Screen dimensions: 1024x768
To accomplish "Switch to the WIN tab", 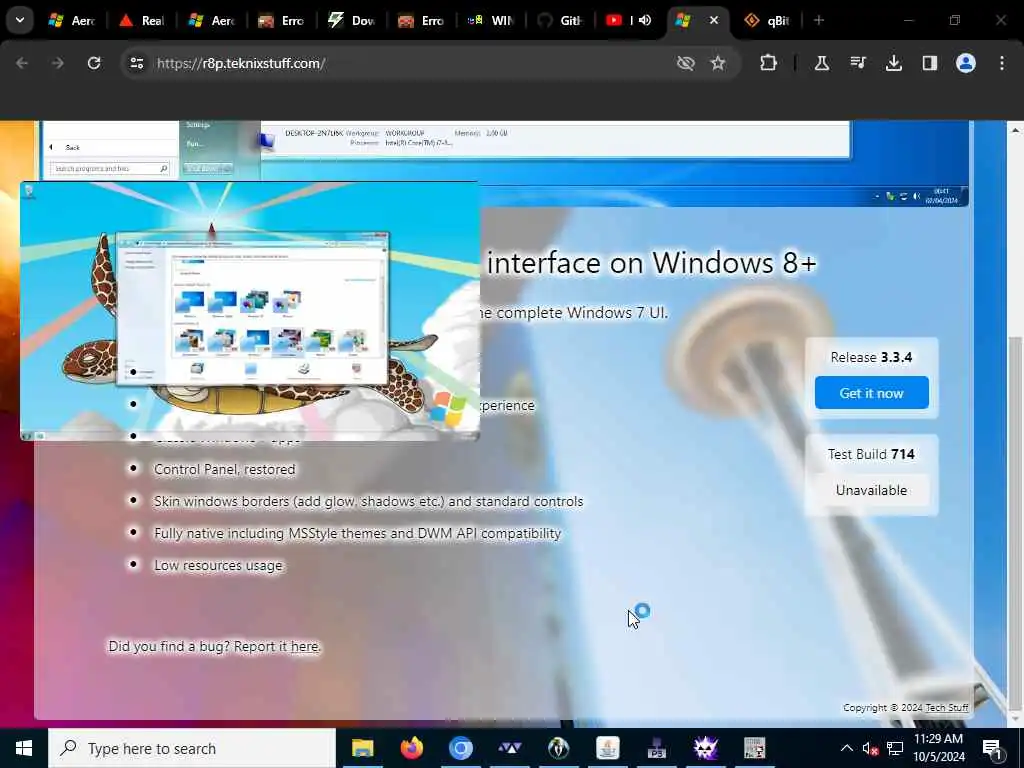I will point(490,21).
